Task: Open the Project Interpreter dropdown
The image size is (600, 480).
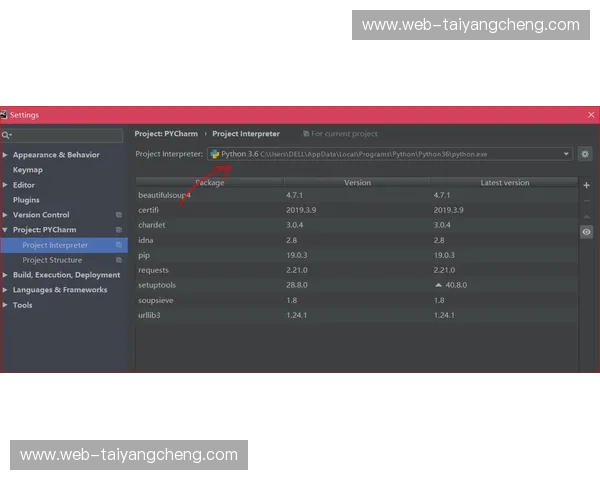Action: tap(566, 154)
